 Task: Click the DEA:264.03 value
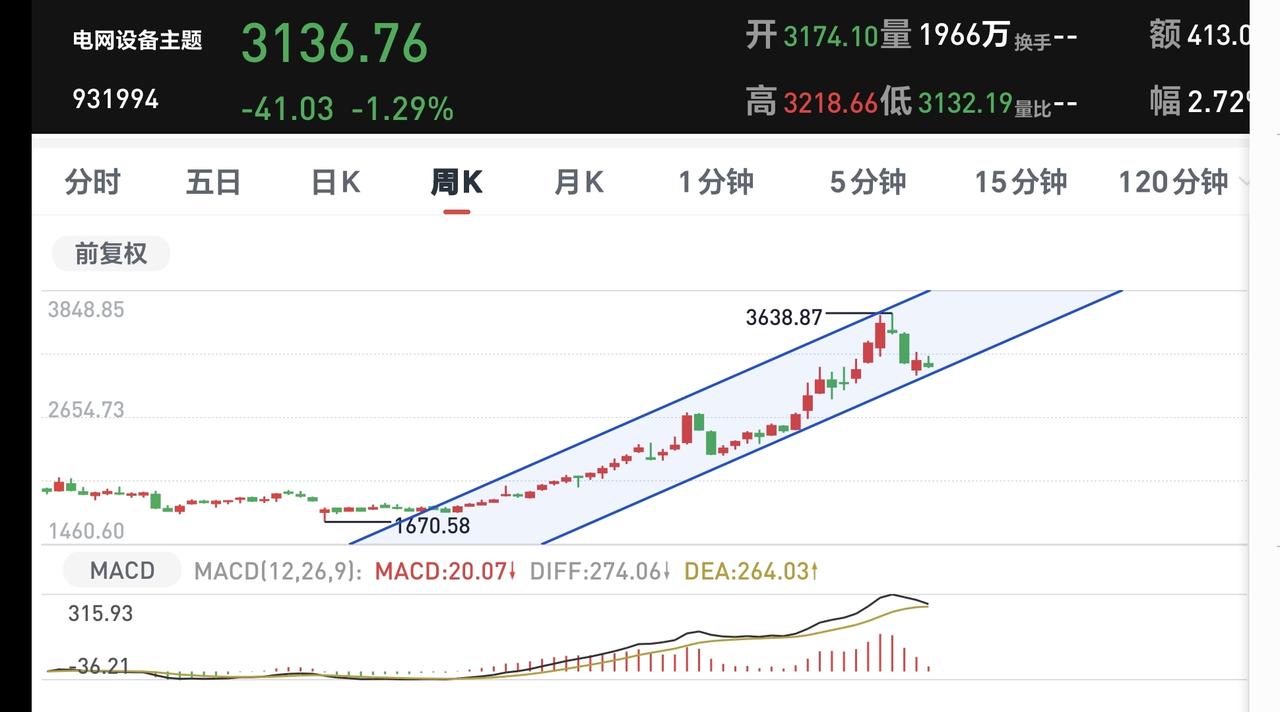tap(752, 572)
